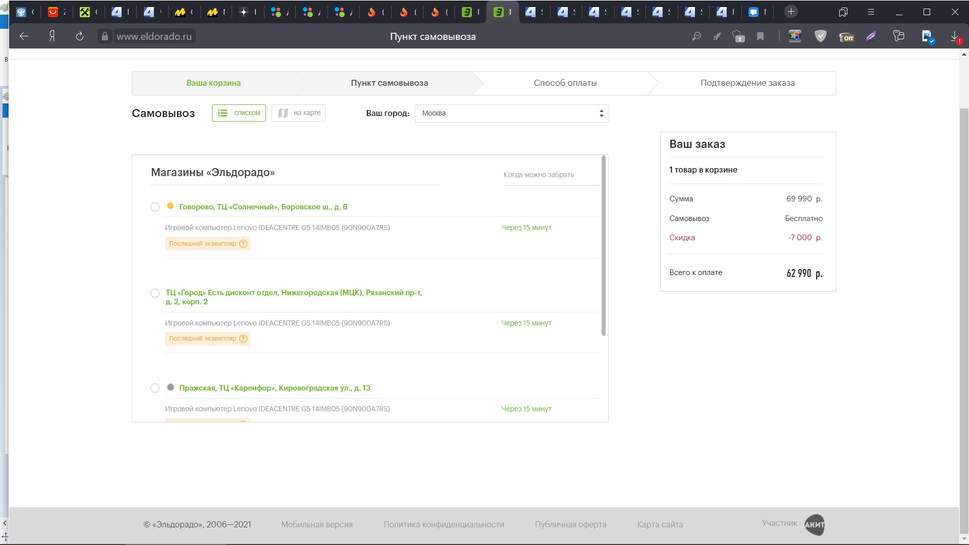Click the store list vertical scrollbar
Screen dimensions: 969x545
click(x=603, y=245)
